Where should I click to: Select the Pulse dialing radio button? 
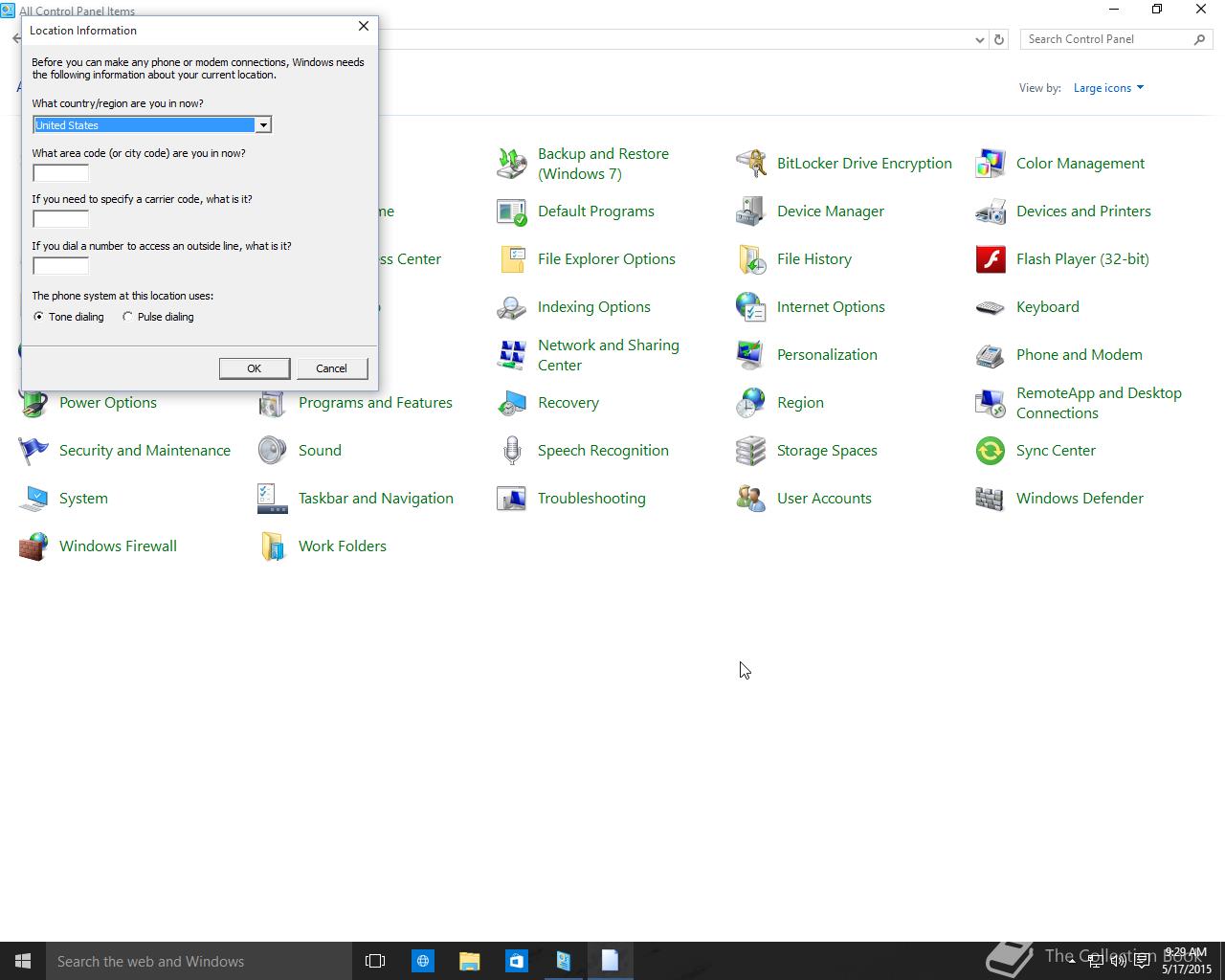(x=127, y=317)
